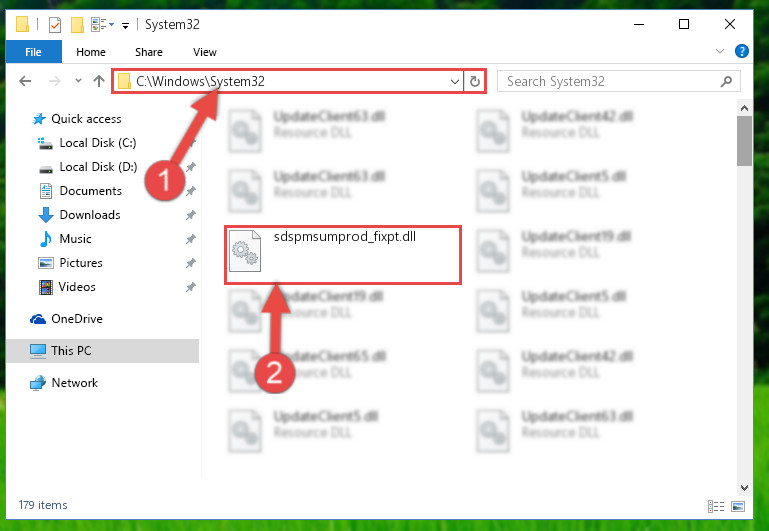Click the New folder quick-access icon
This screenshot has height=531, width=769.
coord(77,25)
